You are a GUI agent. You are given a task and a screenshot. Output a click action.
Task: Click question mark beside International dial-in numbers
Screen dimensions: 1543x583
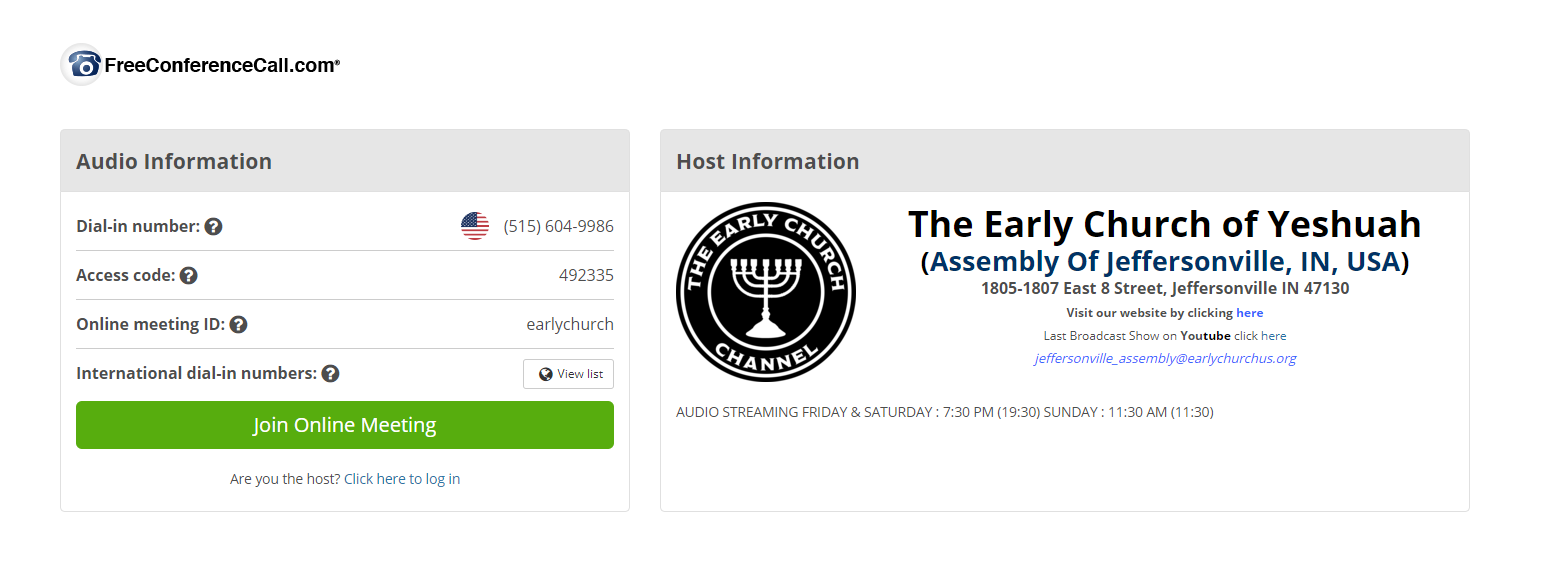[x=330, y=374]
